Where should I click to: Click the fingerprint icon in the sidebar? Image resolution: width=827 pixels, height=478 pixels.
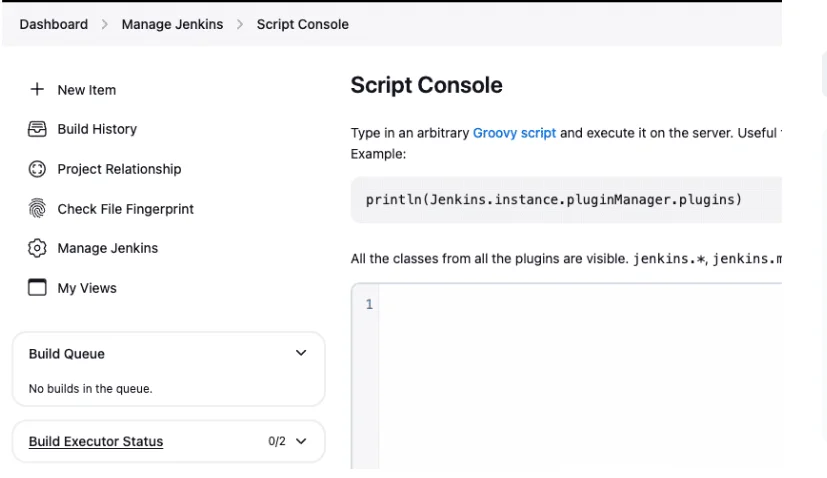pos(37,209)
